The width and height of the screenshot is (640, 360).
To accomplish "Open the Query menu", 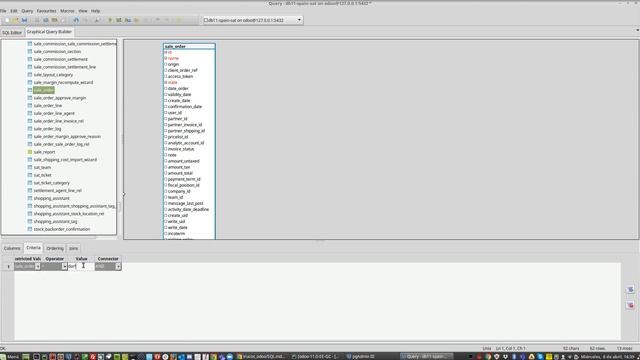I will click(27, 11).
